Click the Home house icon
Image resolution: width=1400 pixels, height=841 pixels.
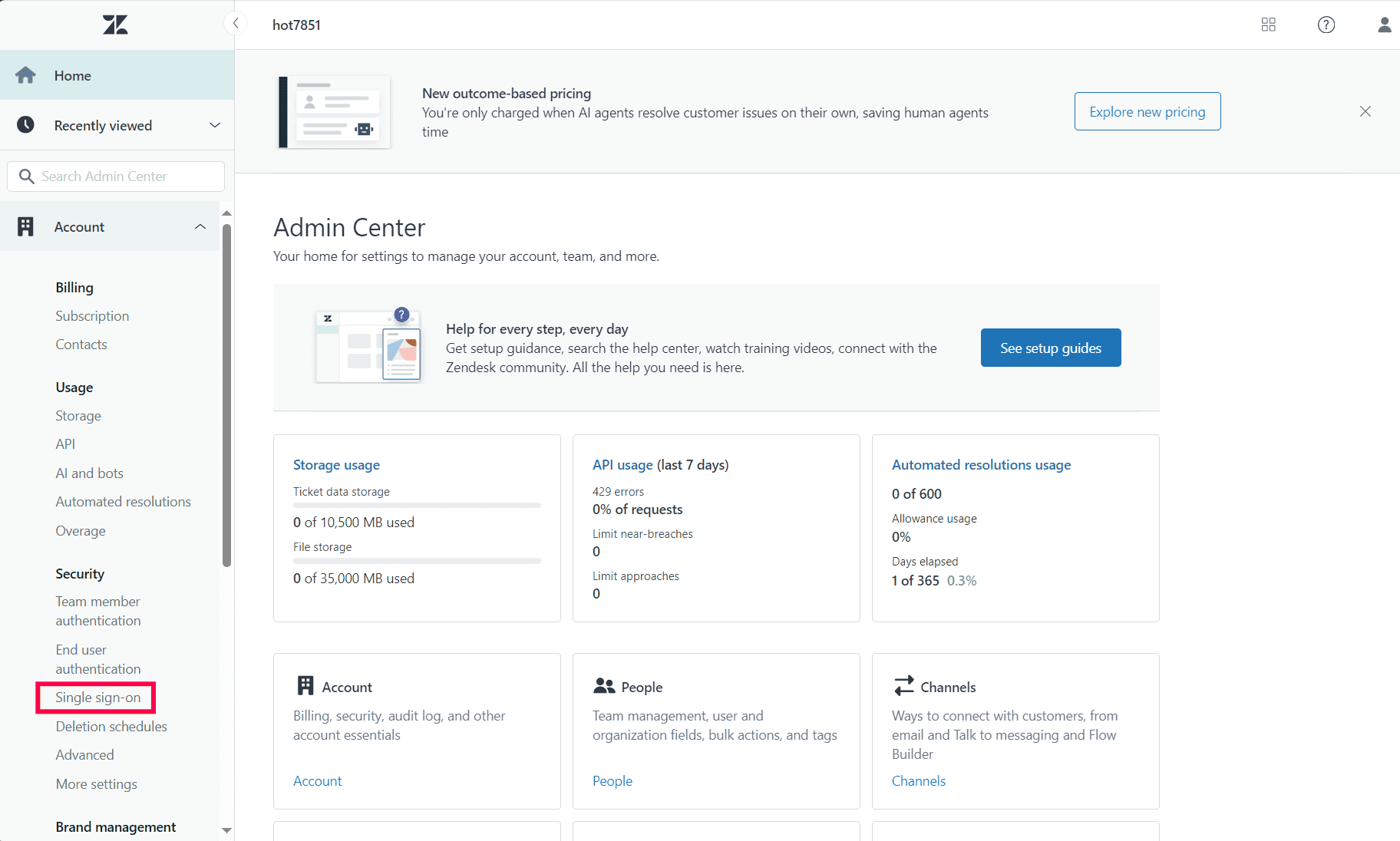(x=25, y=75)
